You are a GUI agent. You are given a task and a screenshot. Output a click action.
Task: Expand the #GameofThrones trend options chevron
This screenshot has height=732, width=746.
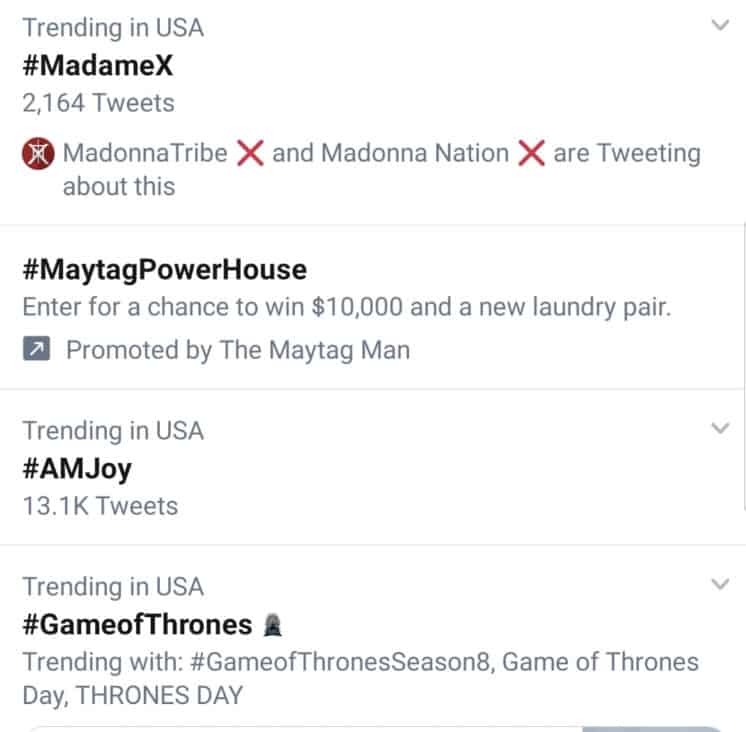719,585
